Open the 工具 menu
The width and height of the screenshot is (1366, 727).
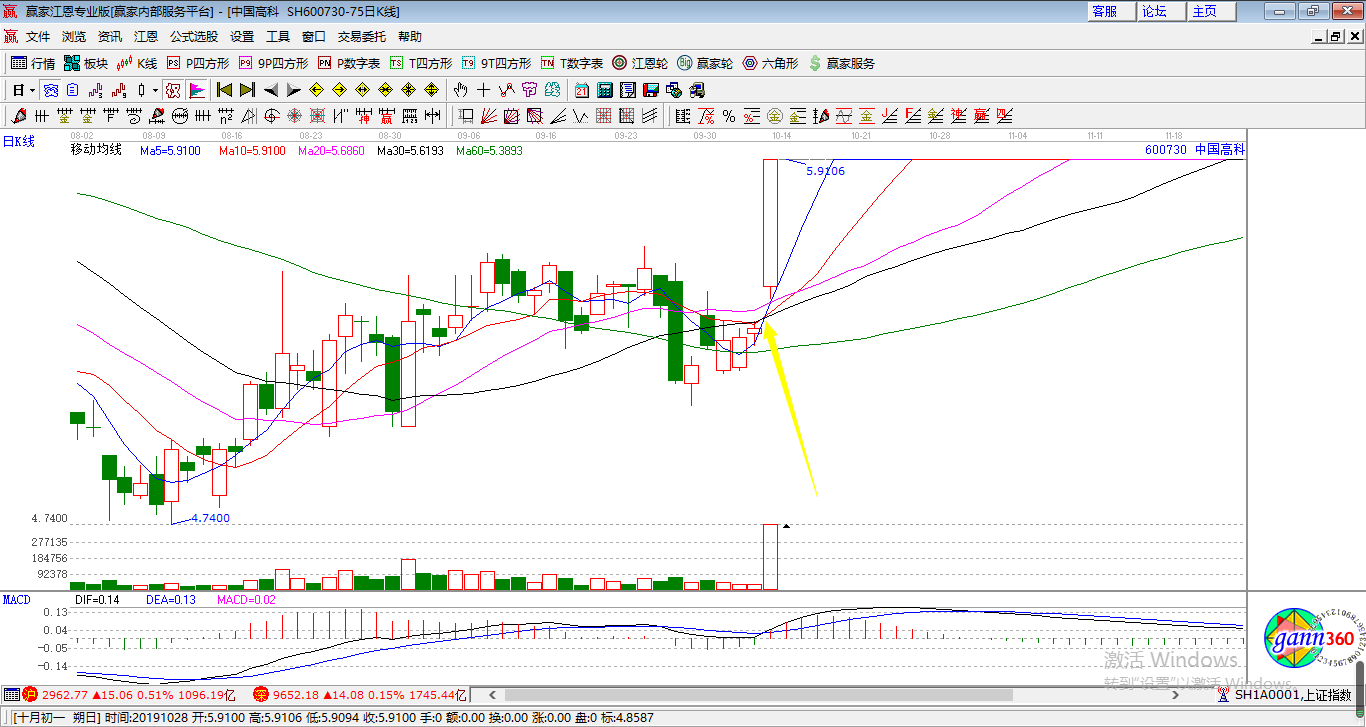pyautogui.click(x=278, y=36)
